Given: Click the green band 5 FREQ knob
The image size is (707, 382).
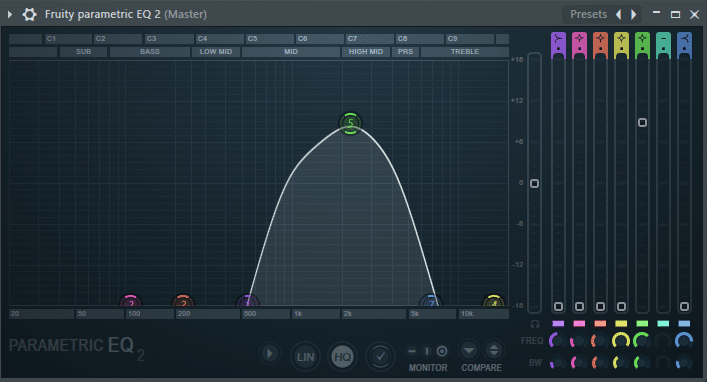Looking at the screenshot, I should tap(642, 341).
